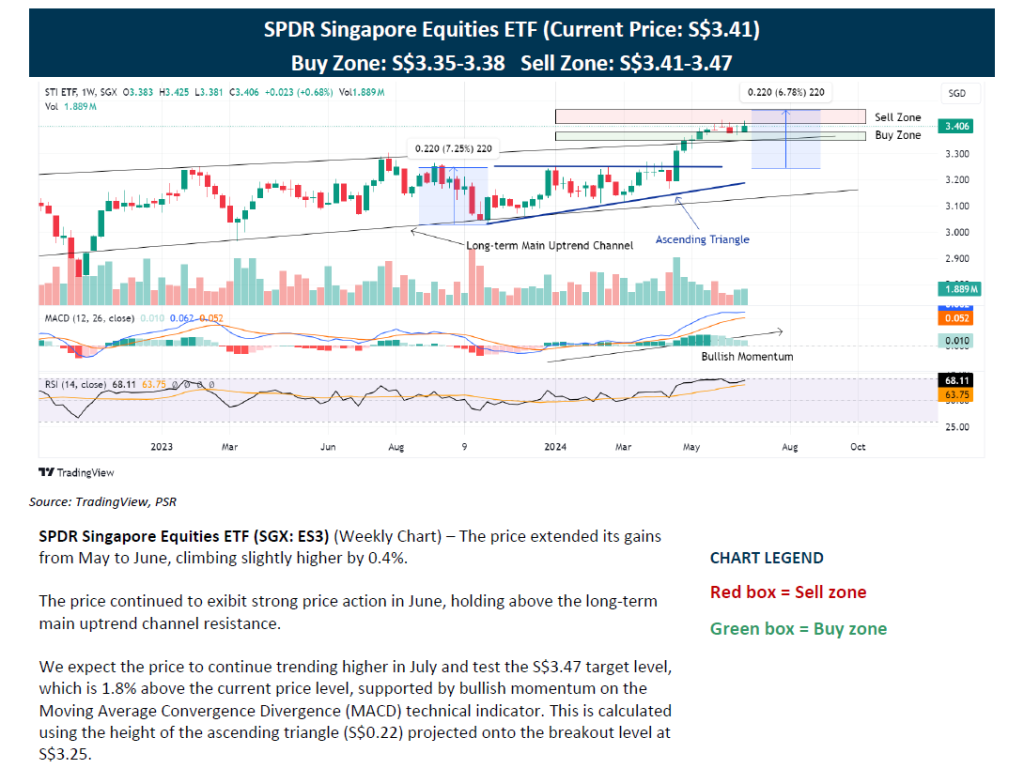Click the orange 0.052 MACD value tag
The height and width of the screenshot is (784, 1024).
pos(954,318)
